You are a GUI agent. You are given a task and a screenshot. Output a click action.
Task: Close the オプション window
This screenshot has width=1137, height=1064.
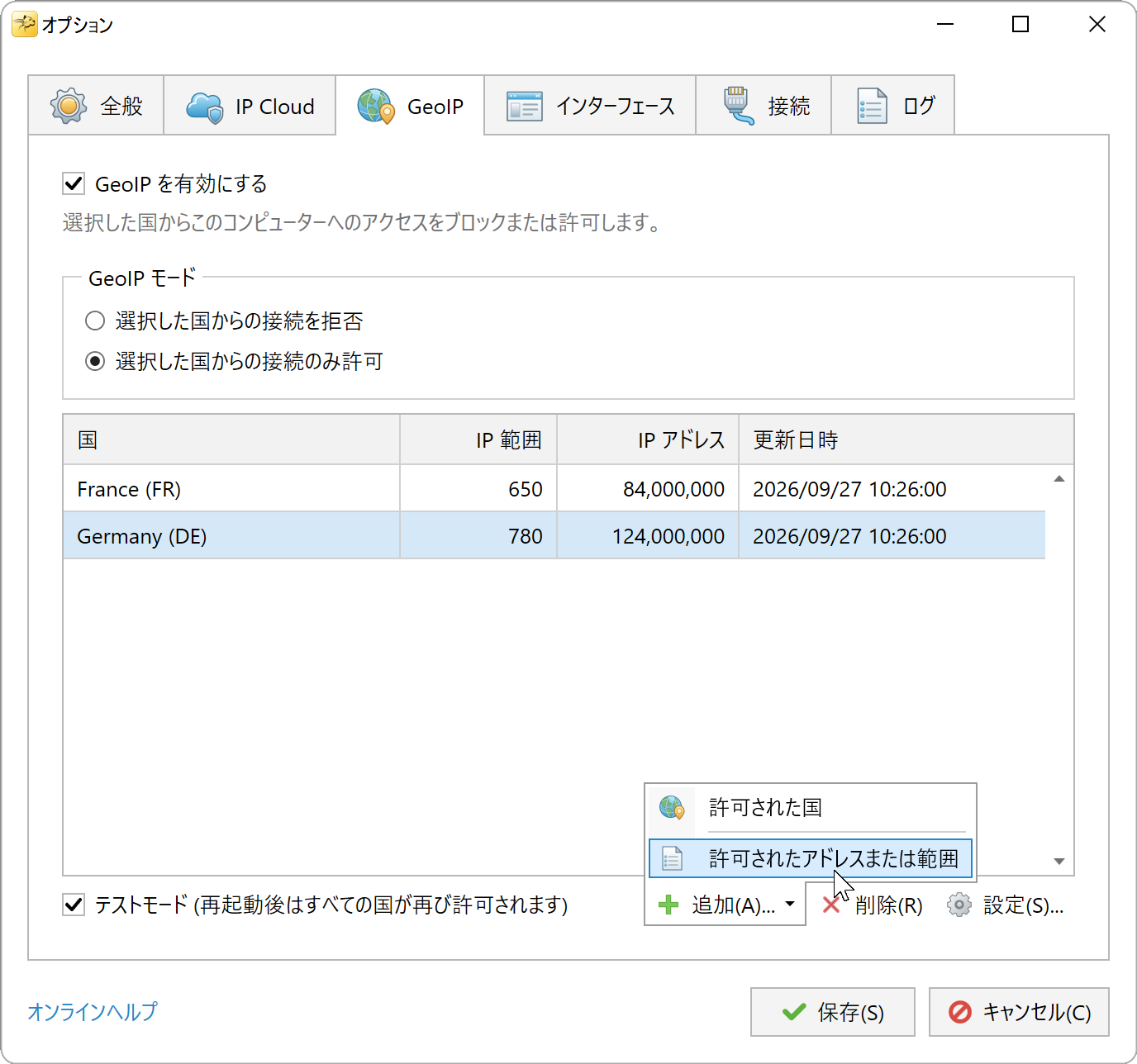(1097, 25)
